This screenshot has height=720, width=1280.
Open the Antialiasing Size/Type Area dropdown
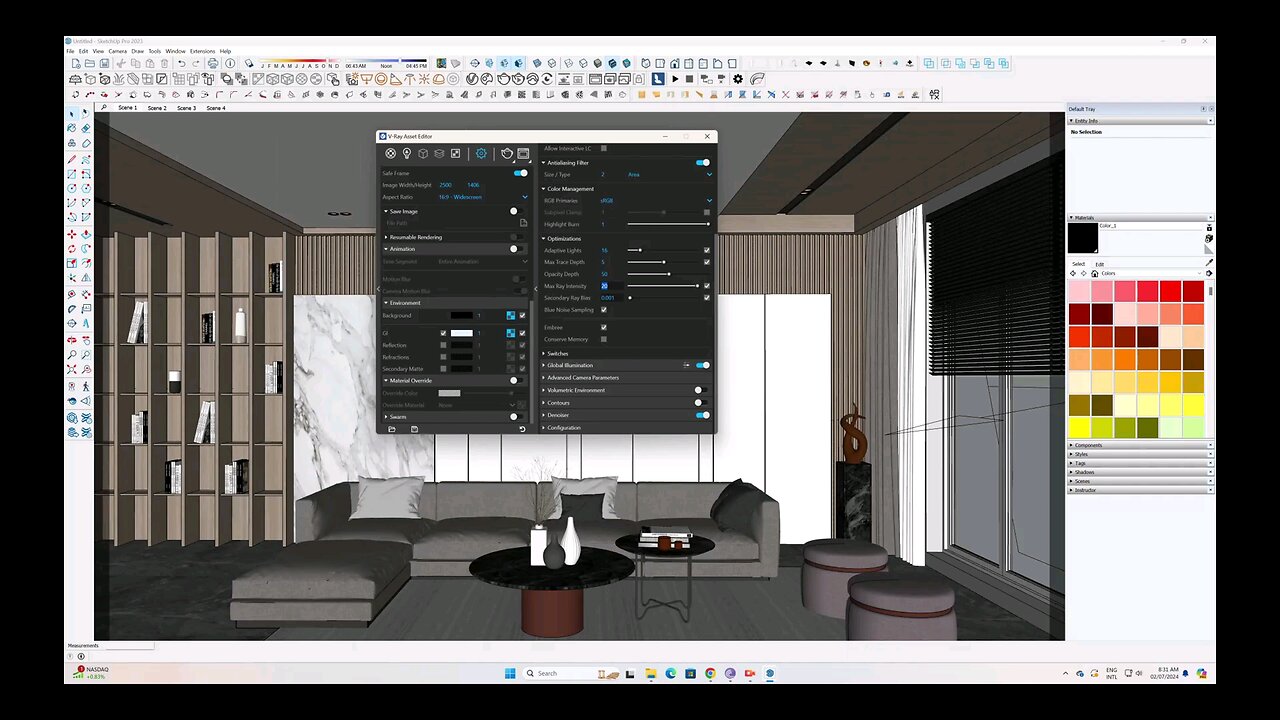670,174
